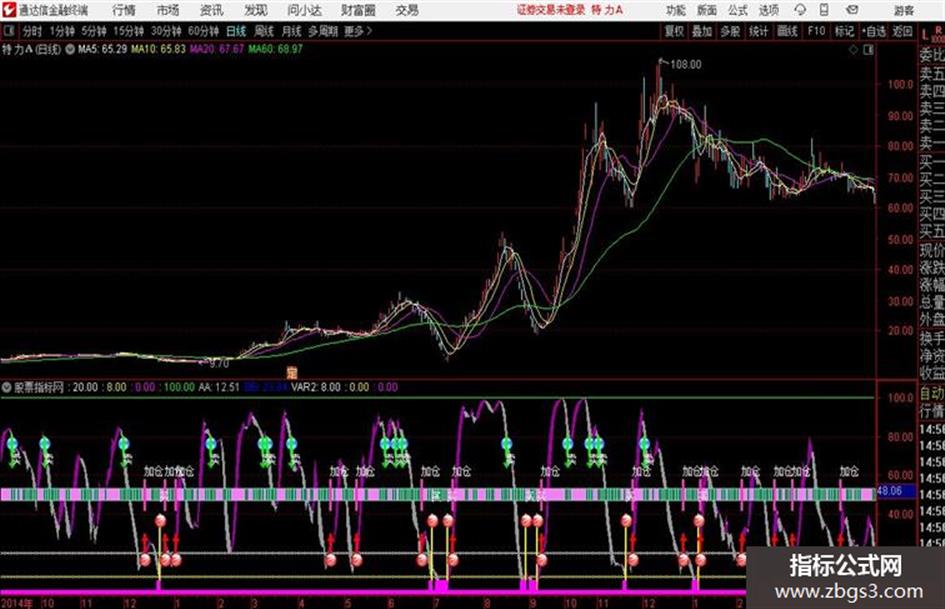Select the 日线 daily tab
Image resolution: width=945 pixels, height=609 pixels.
[236, 31]
